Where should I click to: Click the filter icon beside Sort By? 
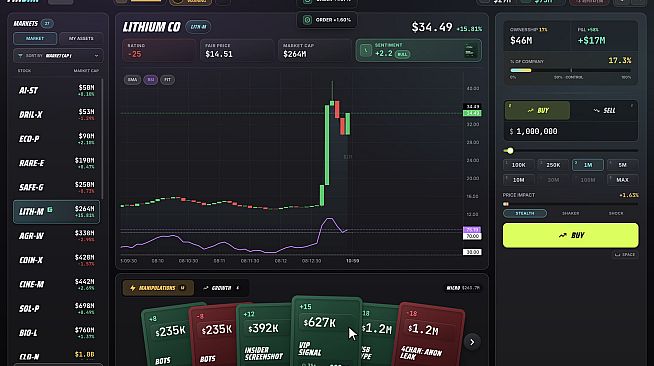pos(20,55)
